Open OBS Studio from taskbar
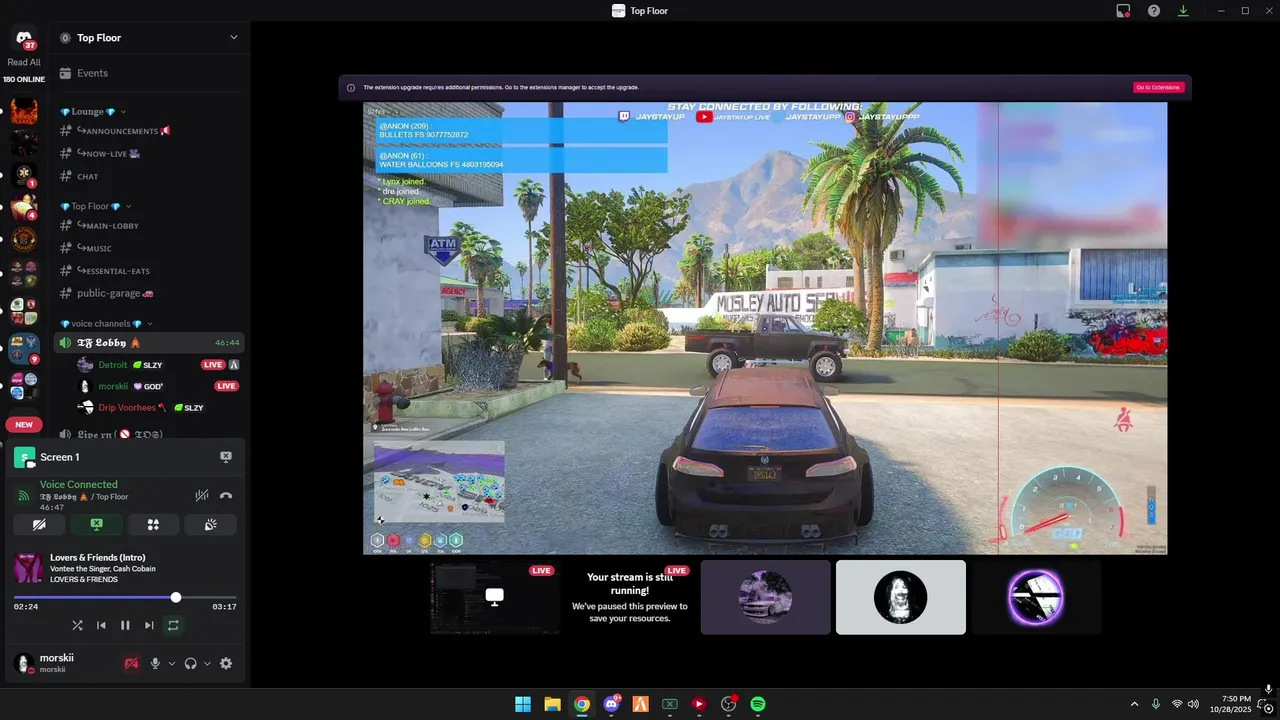The width and height of the screenshot is (1280, 720). (728, 704)
